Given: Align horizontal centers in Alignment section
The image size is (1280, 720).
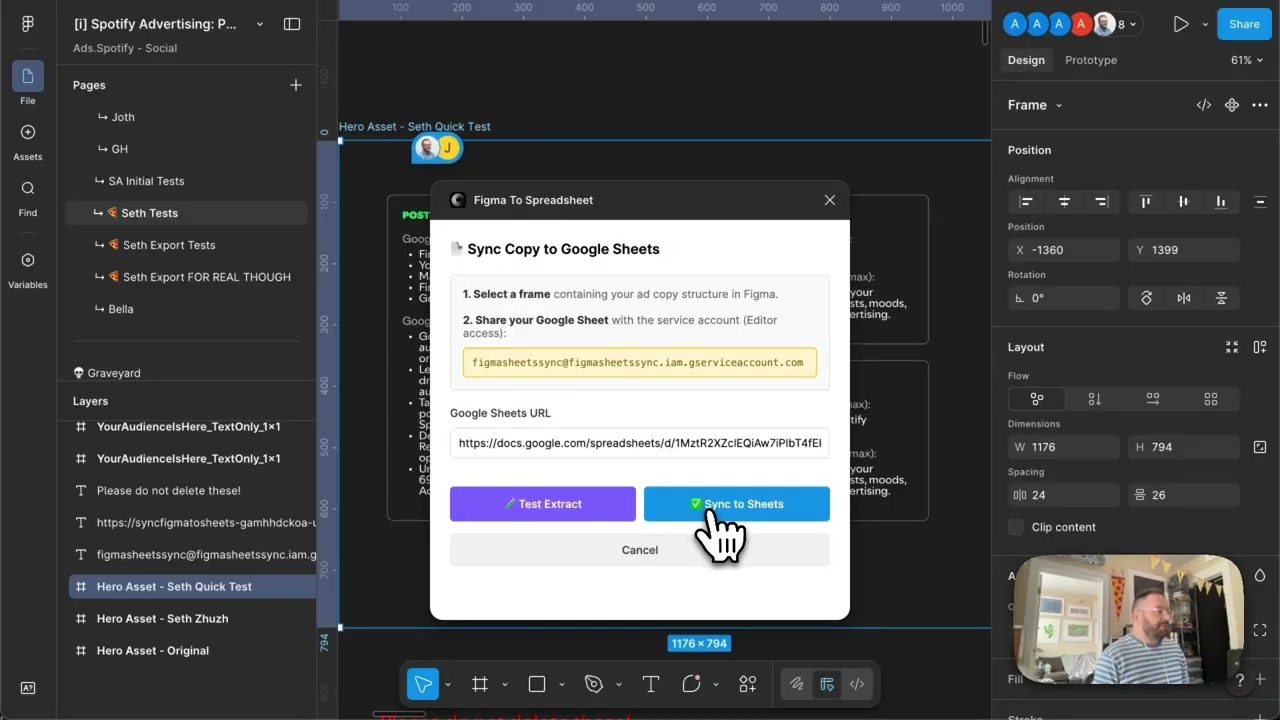Looking at the screenshot, I should (x=1064, y=202).
